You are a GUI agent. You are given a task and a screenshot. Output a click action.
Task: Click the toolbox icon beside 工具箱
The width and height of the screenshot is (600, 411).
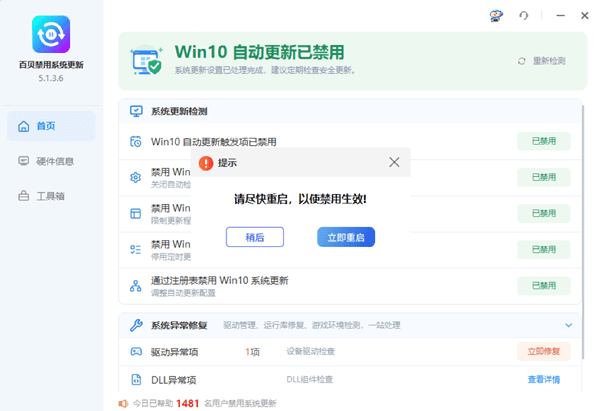coord(24,196)
